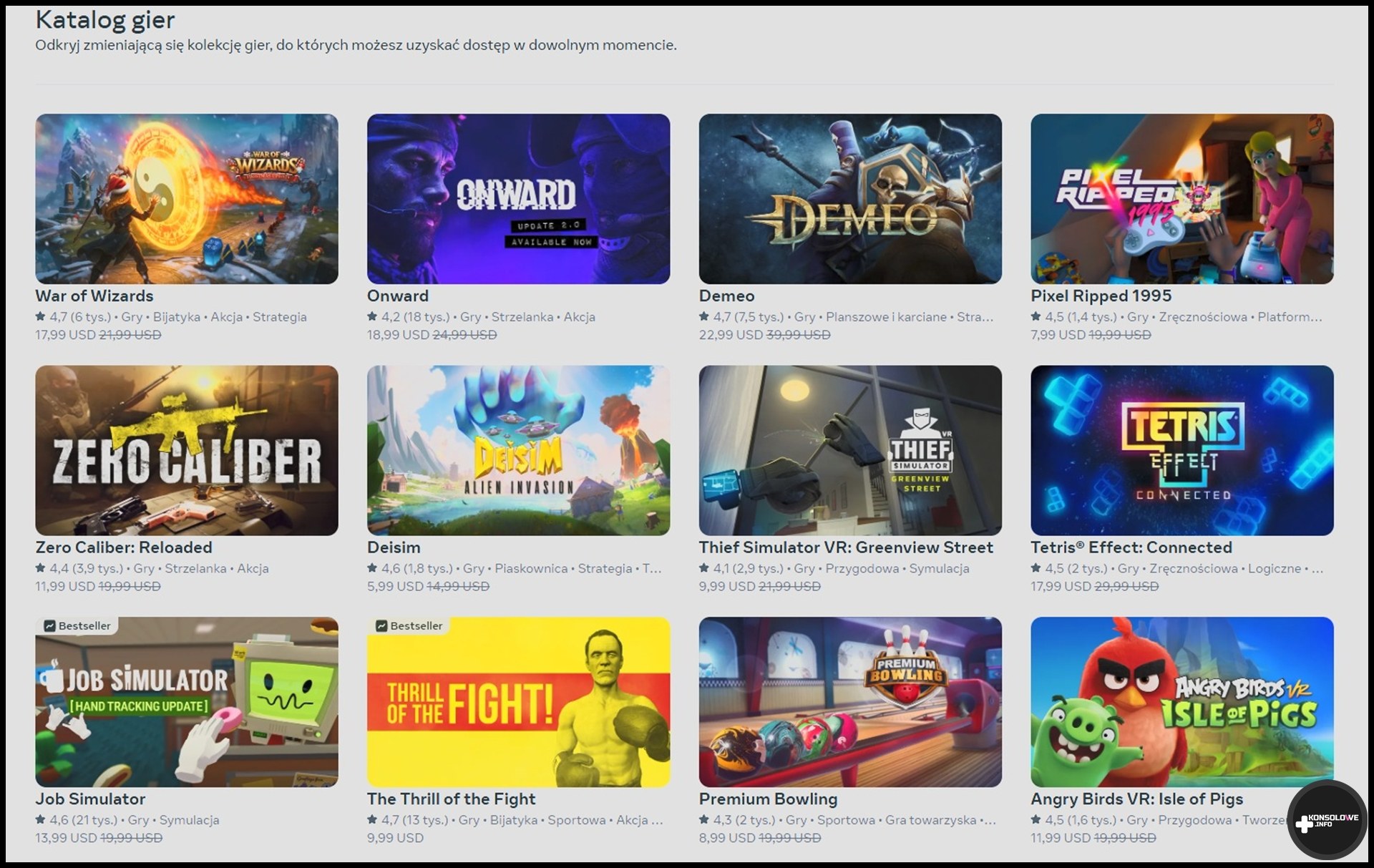This screenshot has height=868, width=1374.
Task: Click the Deisim Alien Invasion image
Action: pos(518,450)
